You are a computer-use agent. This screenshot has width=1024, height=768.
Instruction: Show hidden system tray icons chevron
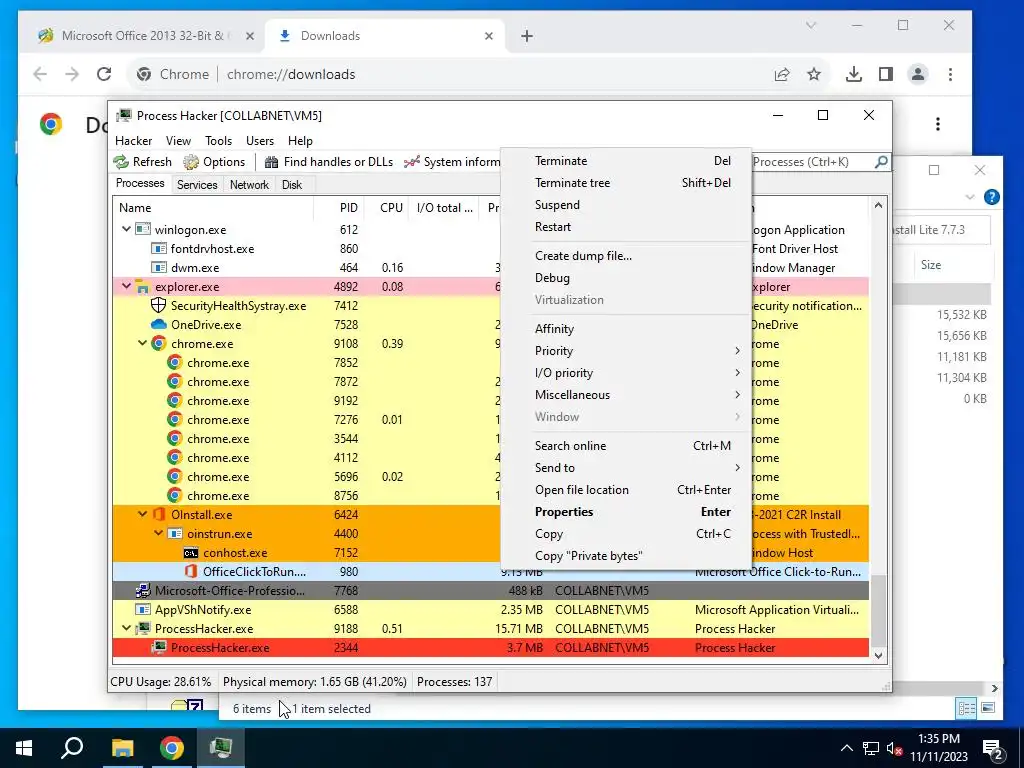coord(846,748)
